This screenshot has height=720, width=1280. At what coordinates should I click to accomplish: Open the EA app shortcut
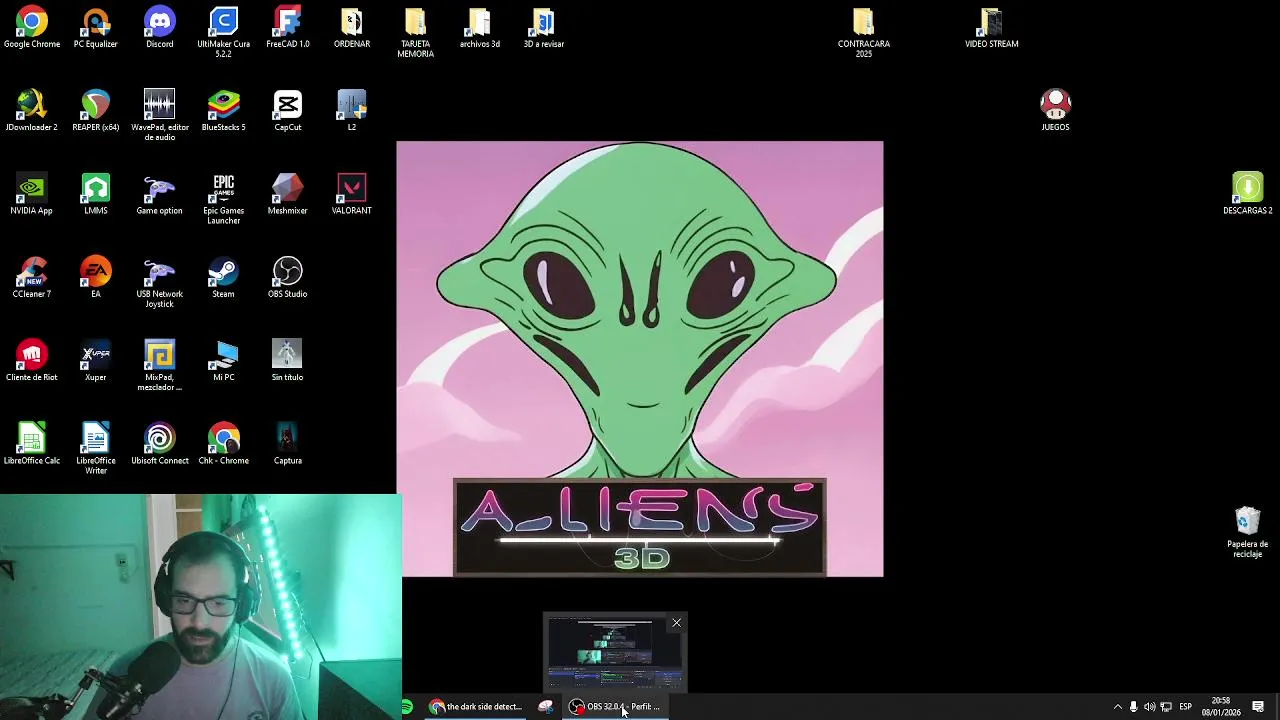click(x=95, y=278)
